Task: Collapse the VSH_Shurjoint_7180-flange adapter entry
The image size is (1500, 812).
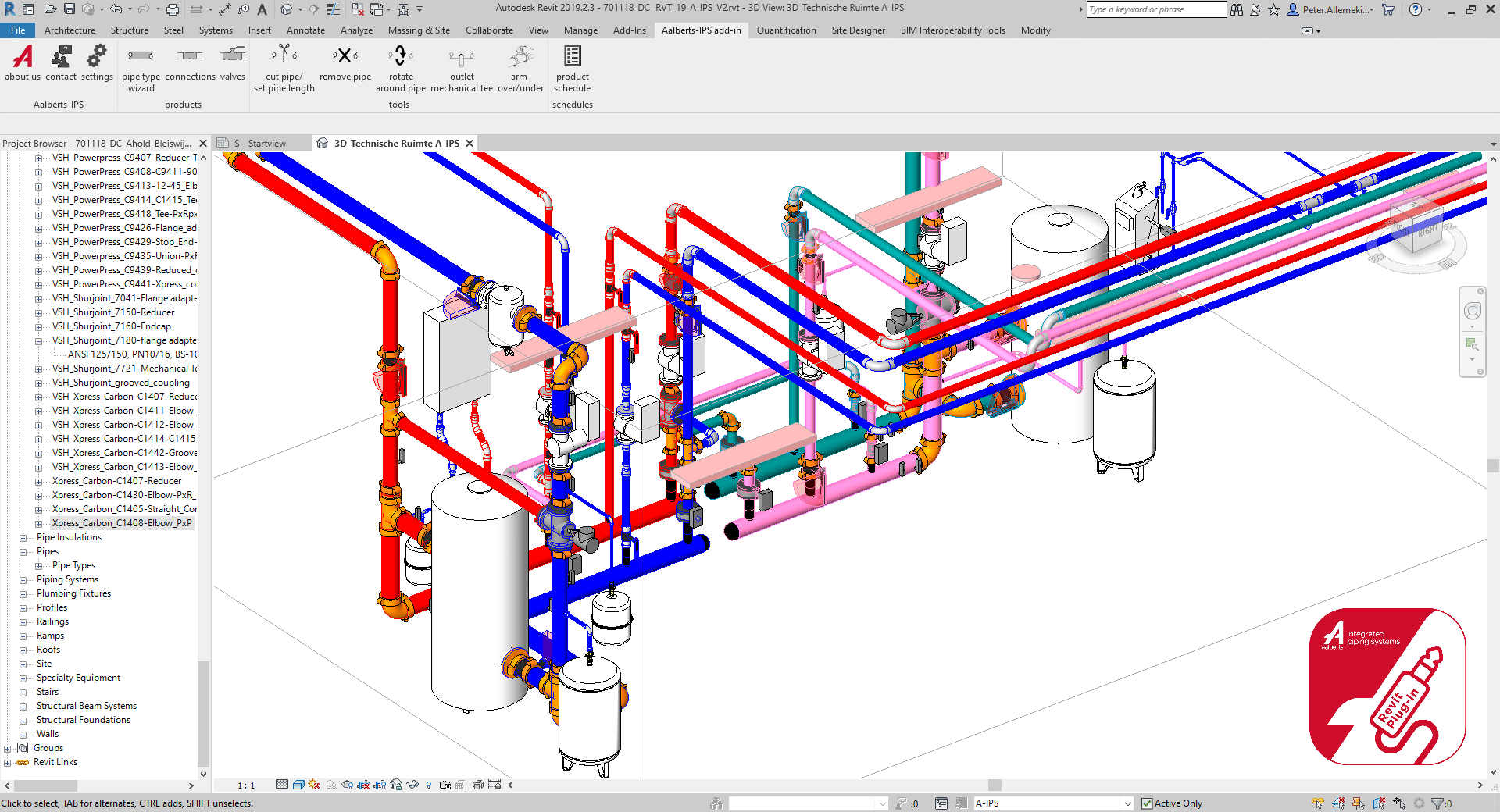Action: coord(39,340)
